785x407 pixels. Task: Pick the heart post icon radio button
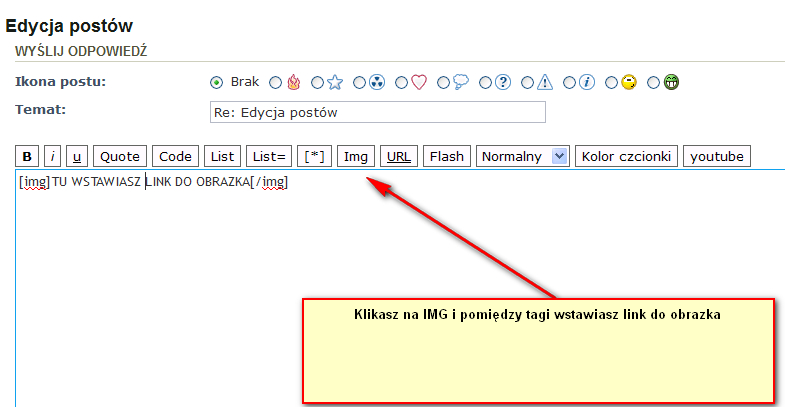pos(419,82)
